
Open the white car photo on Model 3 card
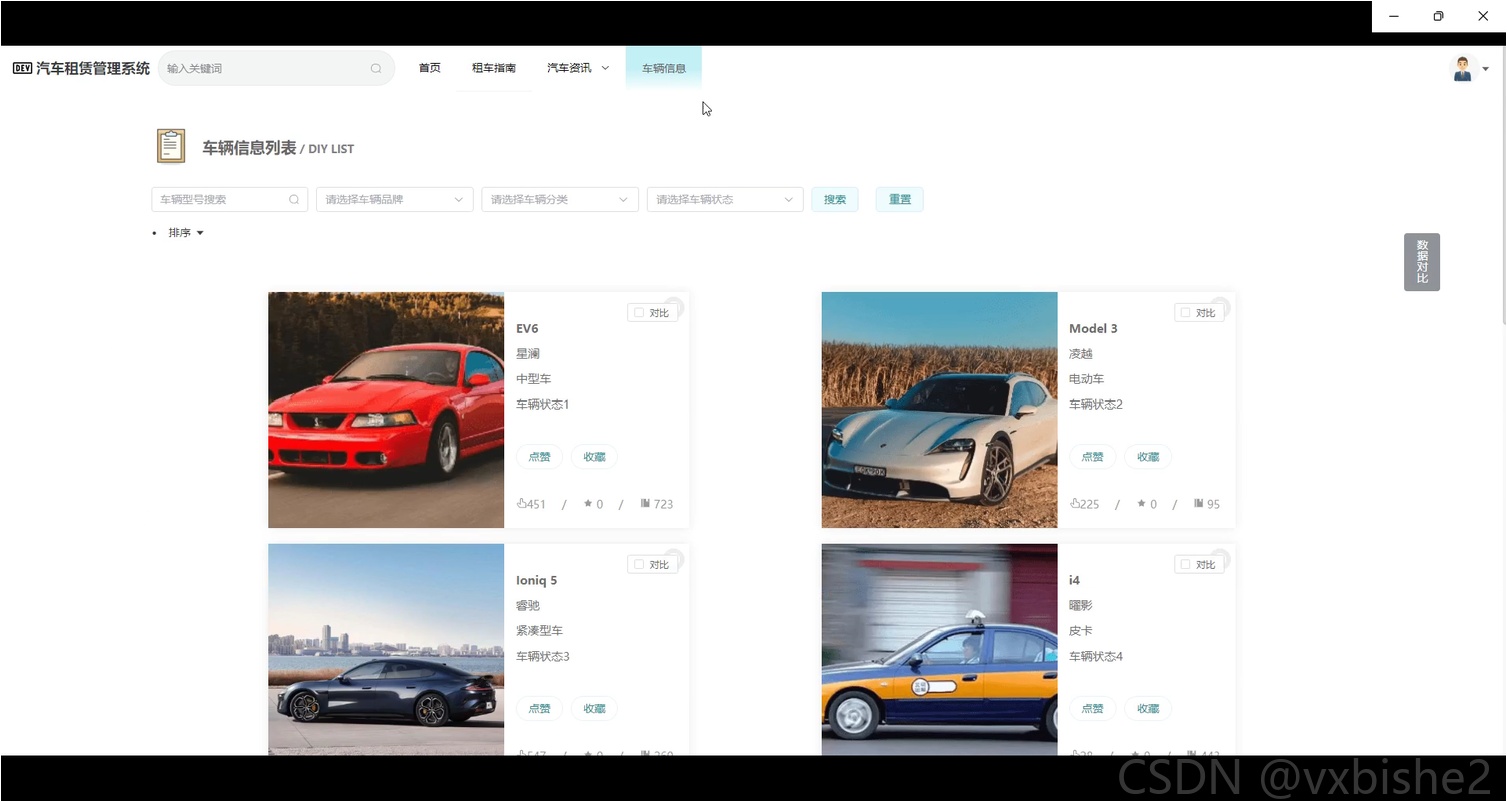tap(939, 410)
